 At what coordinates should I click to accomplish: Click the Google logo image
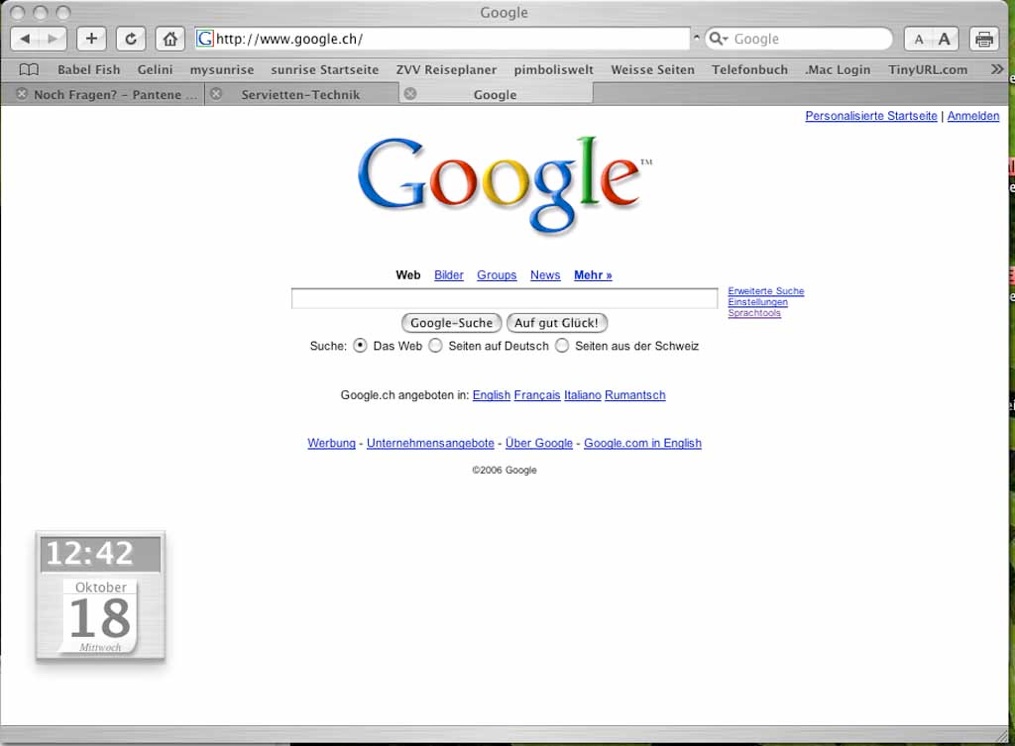coord(504,185)
